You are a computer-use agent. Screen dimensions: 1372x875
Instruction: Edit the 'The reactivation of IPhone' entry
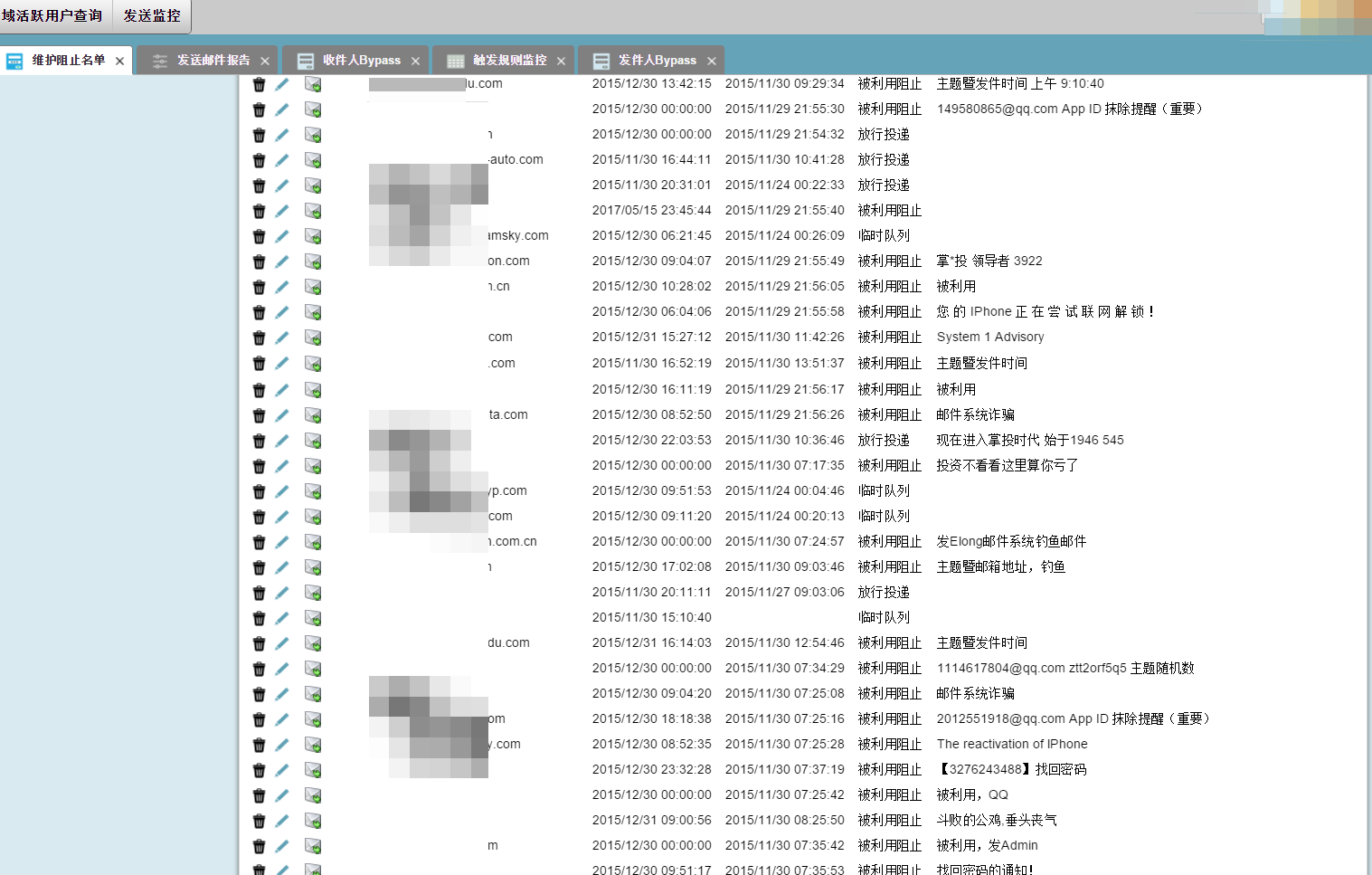point(282,745)
